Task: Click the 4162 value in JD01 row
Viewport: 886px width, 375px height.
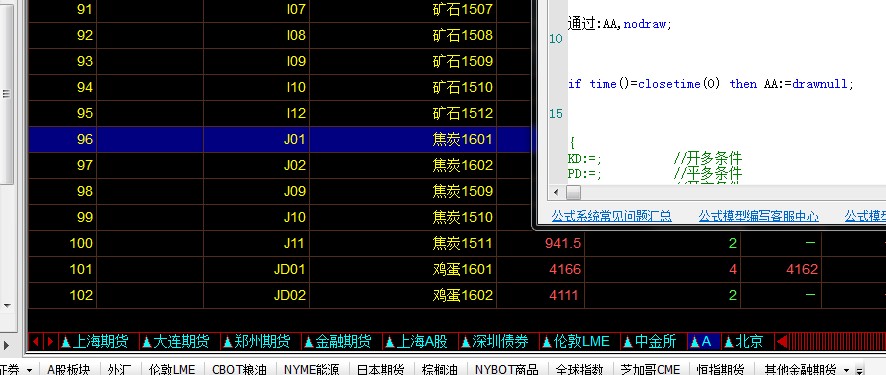Action: point(802,269)
